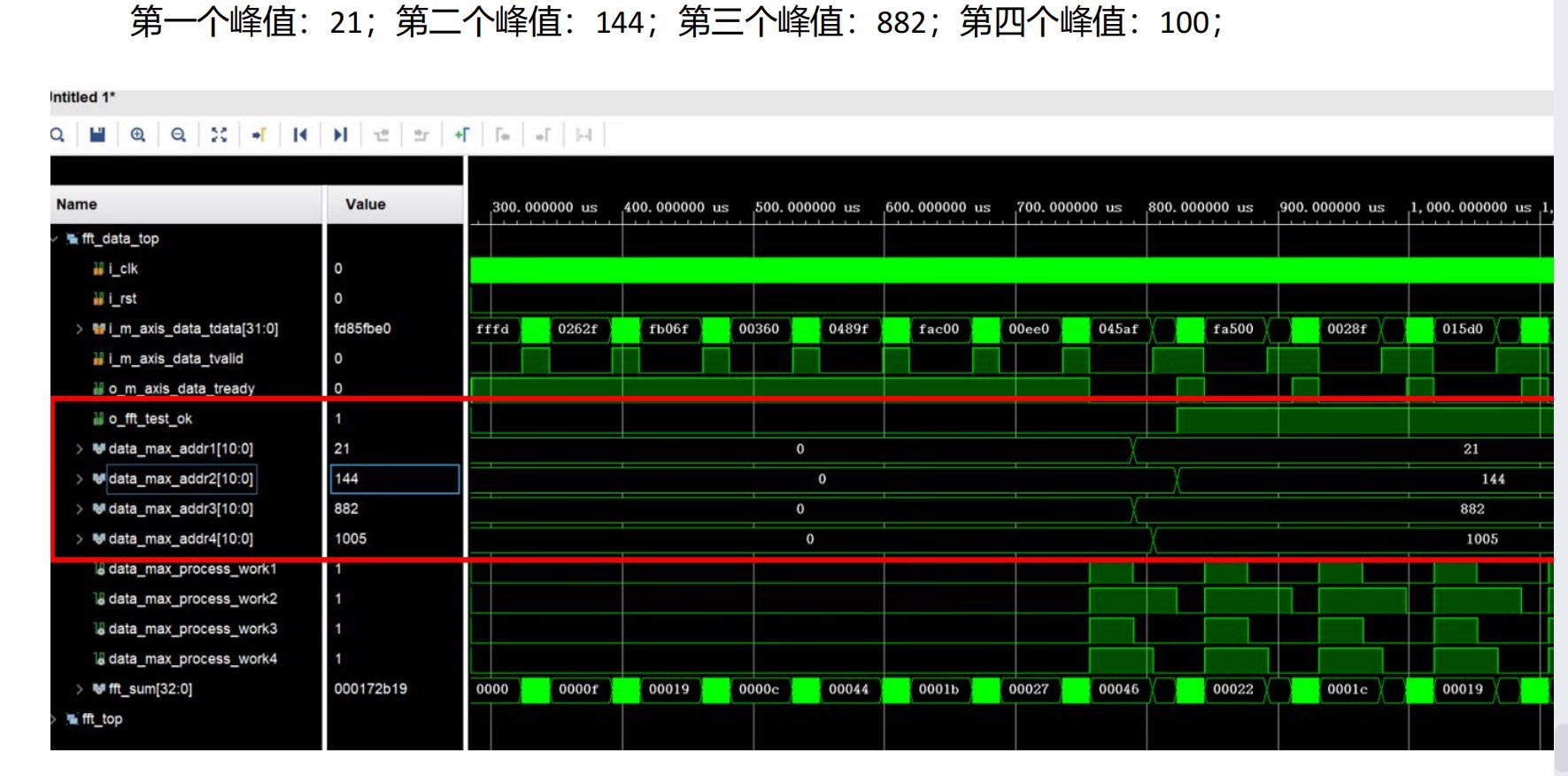This screenshot has width=1568, height=776.
Task: Click the i_clk signal icon
Action: coord(99,268)
